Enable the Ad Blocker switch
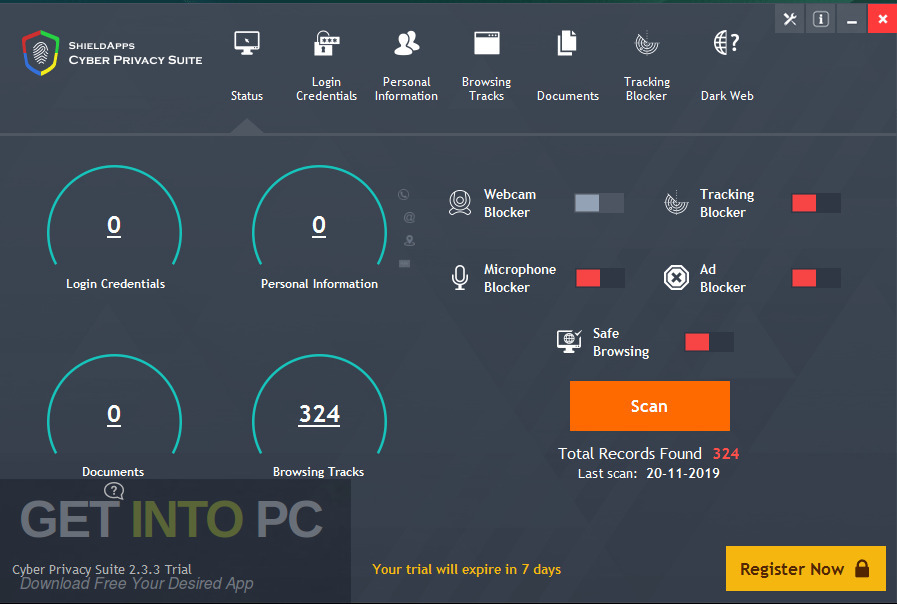 pos(816,278)
